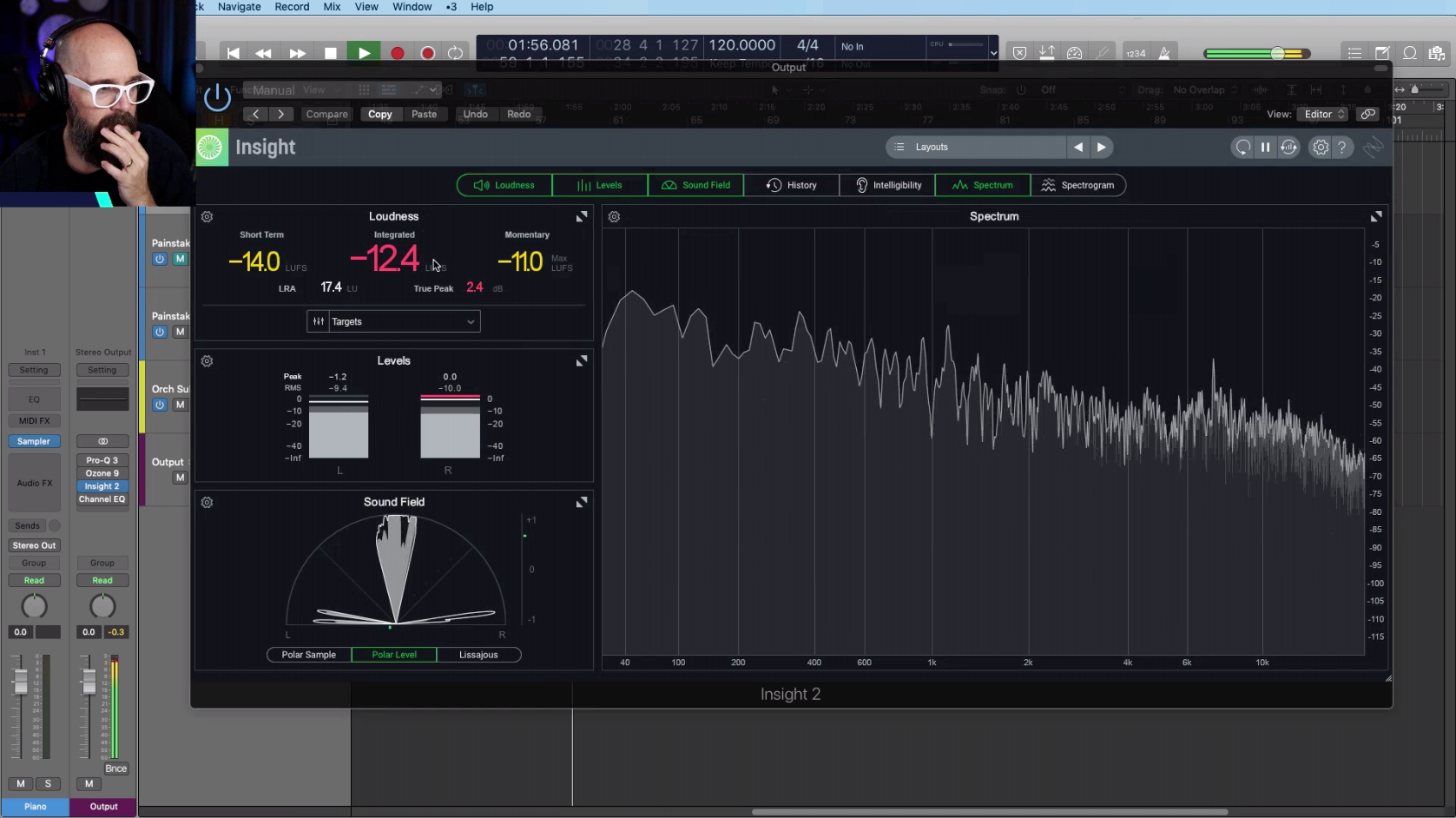The width and height of the screenshot is (1456, 818).
Task: Toggle the Levels module tab
Action: pyautogui.click(x=600, y=185)
